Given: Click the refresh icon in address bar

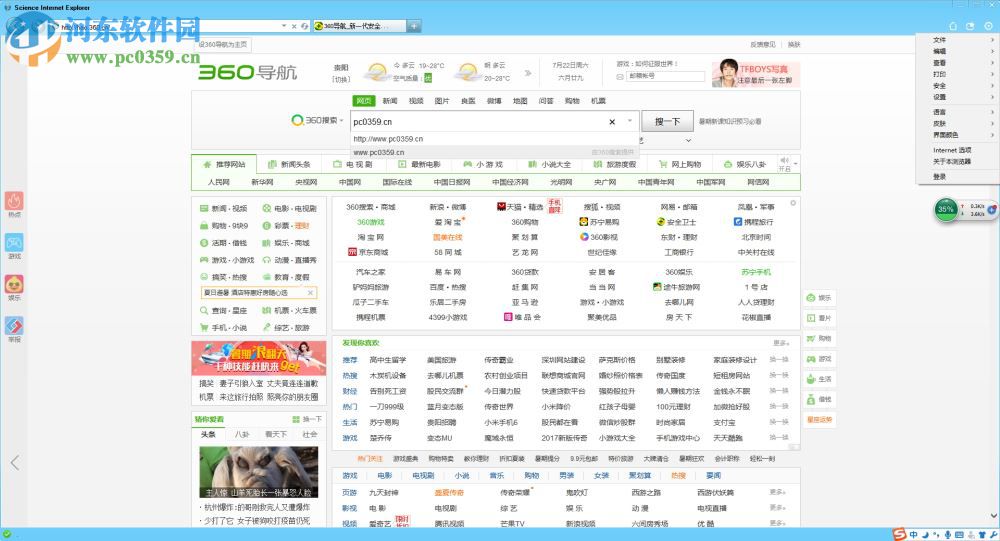Looking at the screenshot, I should pos(304,26).
